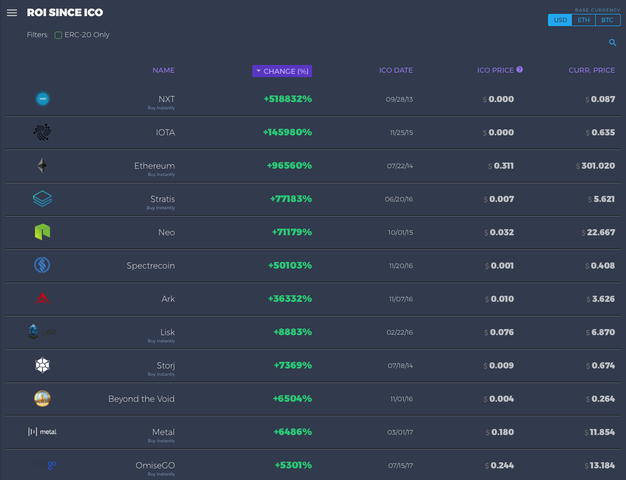This screenshot has width=626, height=480.
Task: Sort by NAME column header
Action: point(163,70)
